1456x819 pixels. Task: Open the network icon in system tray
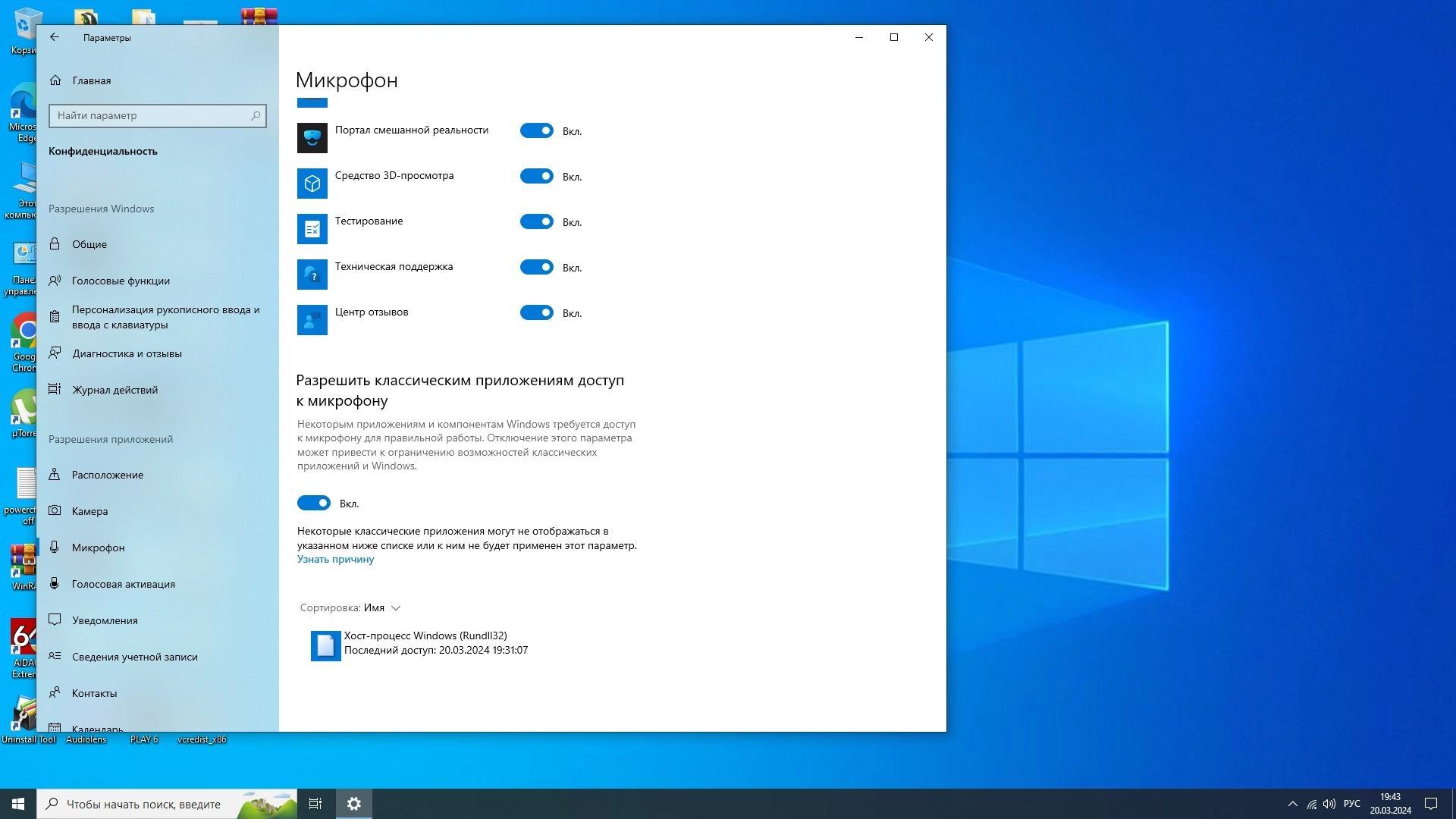pyautogui.click(x=1312, y=804)
